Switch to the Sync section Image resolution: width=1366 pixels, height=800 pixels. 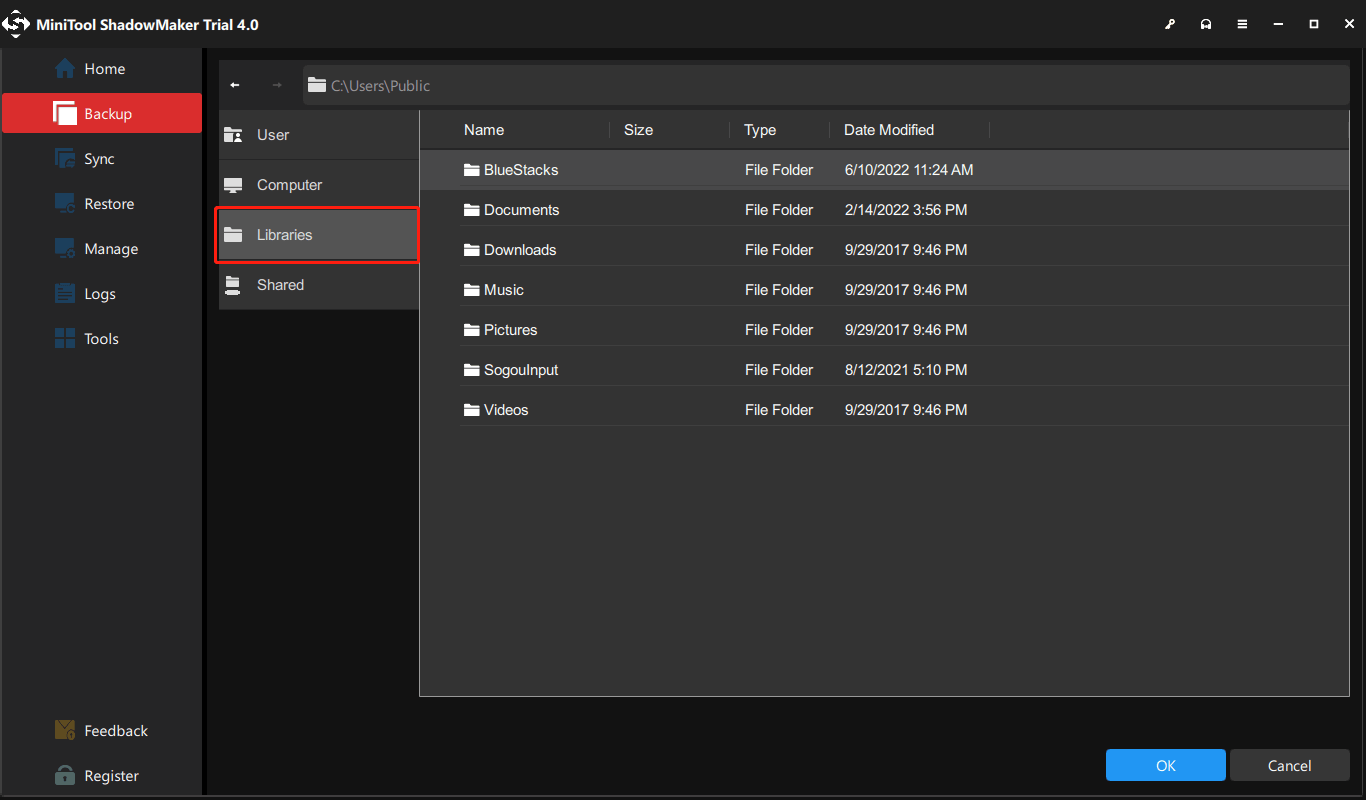(x=102, y=159)
